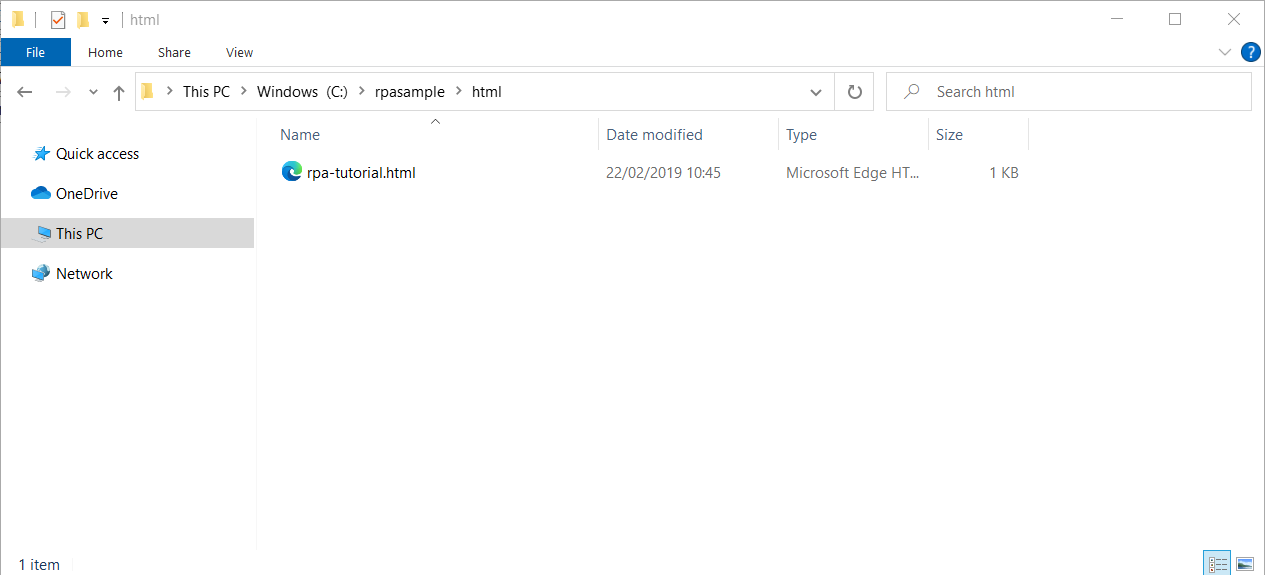Open the File menu
This screenshot has height=575, width=1265.
[35, 52]
